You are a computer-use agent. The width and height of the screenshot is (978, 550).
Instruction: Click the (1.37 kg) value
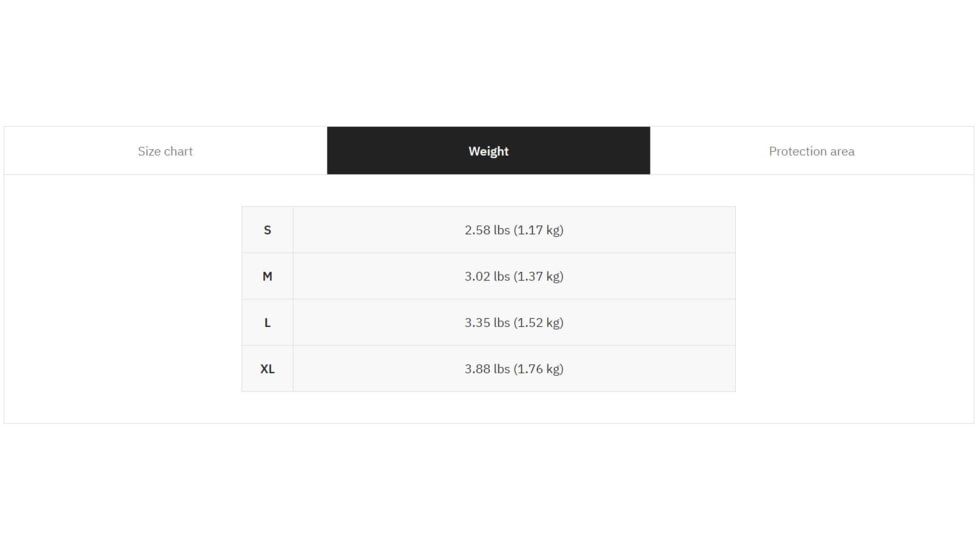coord(539,276)
